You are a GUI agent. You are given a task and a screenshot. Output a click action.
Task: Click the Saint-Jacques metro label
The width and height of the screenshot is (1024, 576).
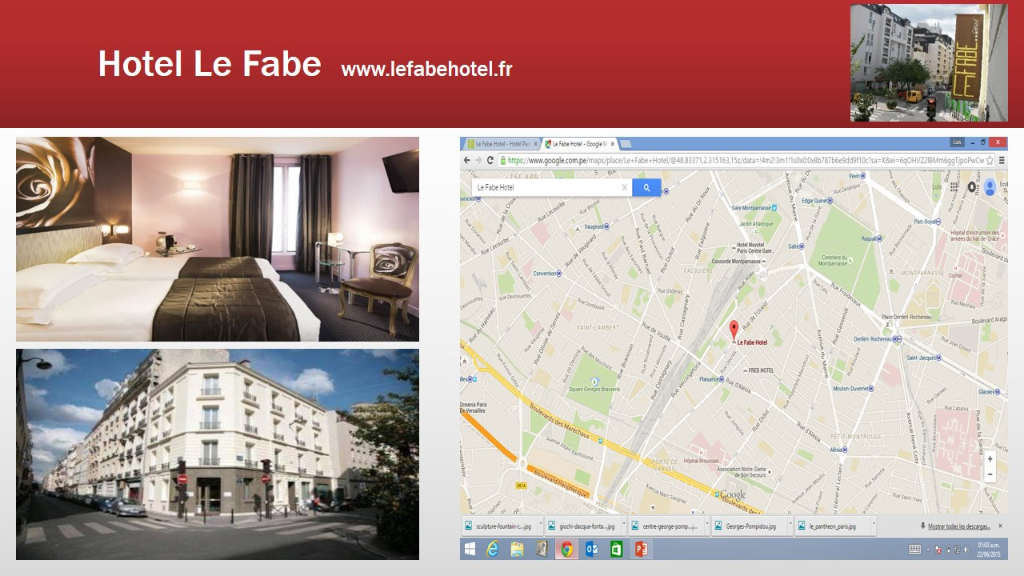point(921,358)
